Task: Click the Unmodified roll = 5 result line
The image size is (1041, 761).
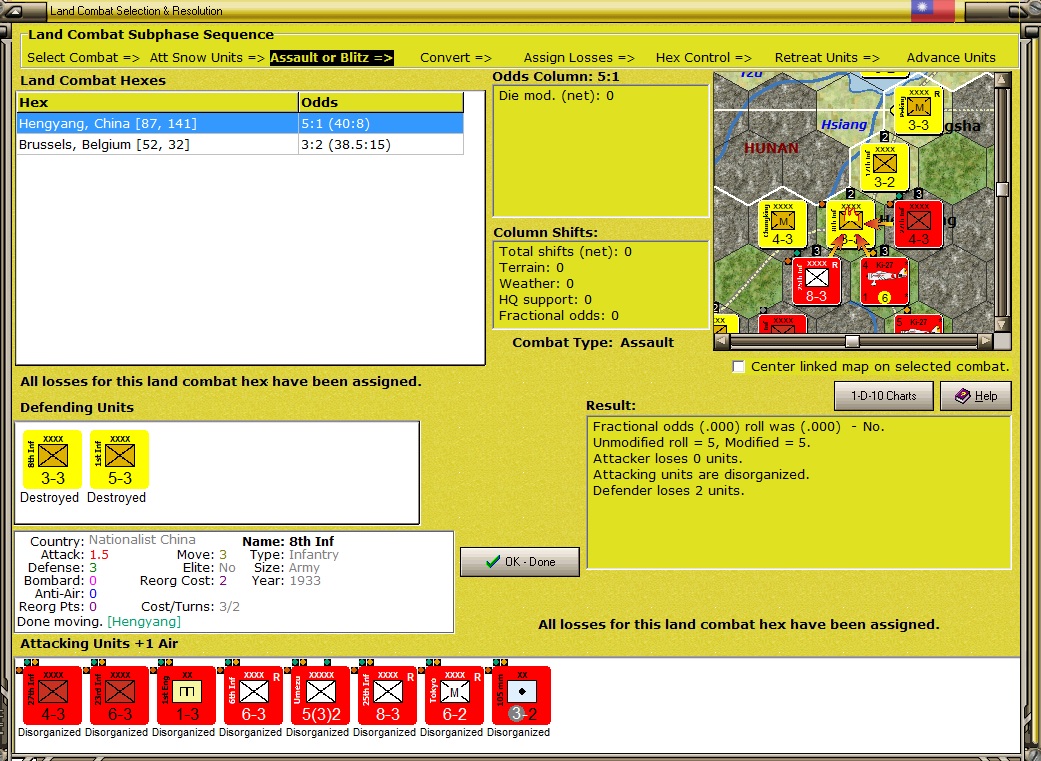Action: click(x=702, y=443)
